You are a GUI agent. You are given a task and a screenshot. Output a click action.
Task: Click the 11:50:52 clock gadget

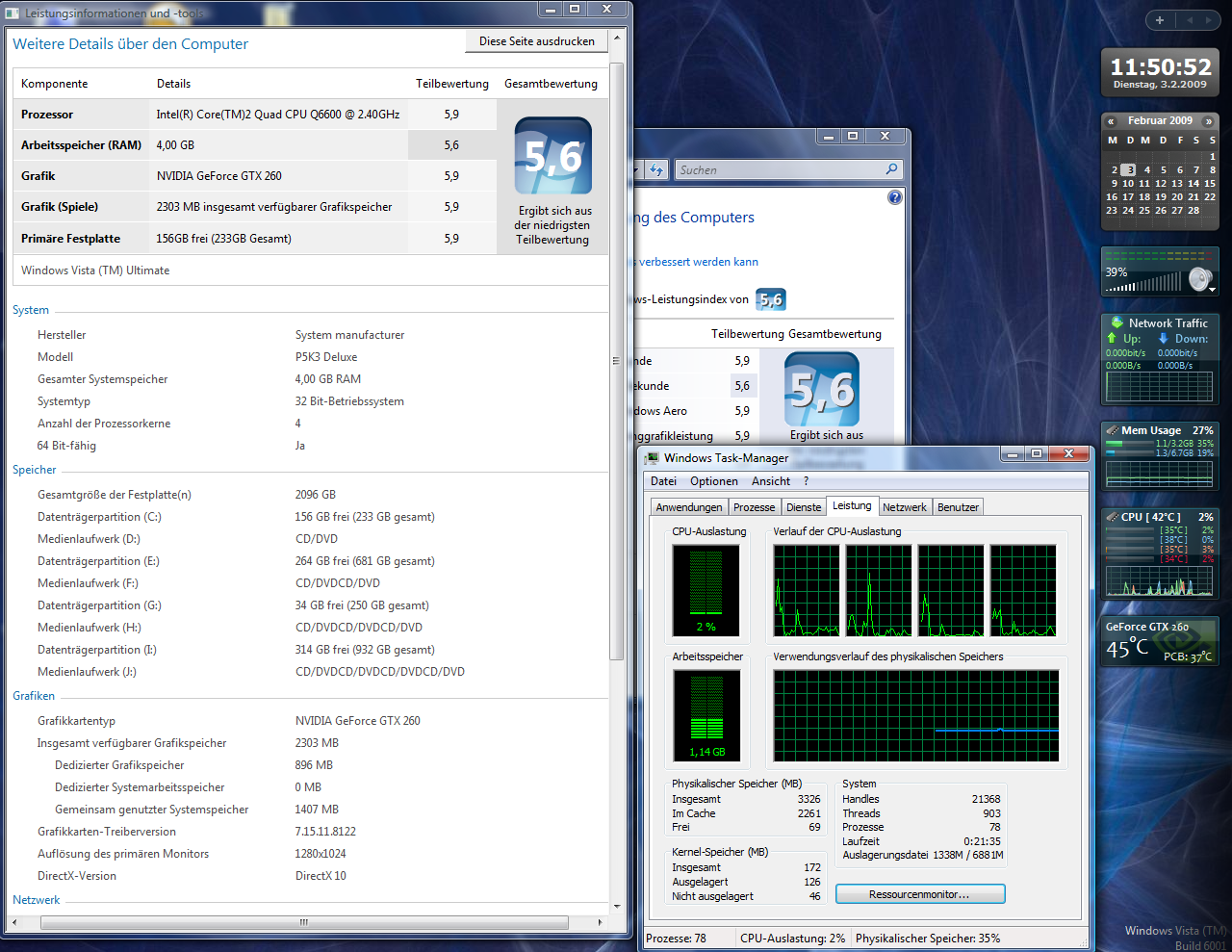pos(1160,73)
